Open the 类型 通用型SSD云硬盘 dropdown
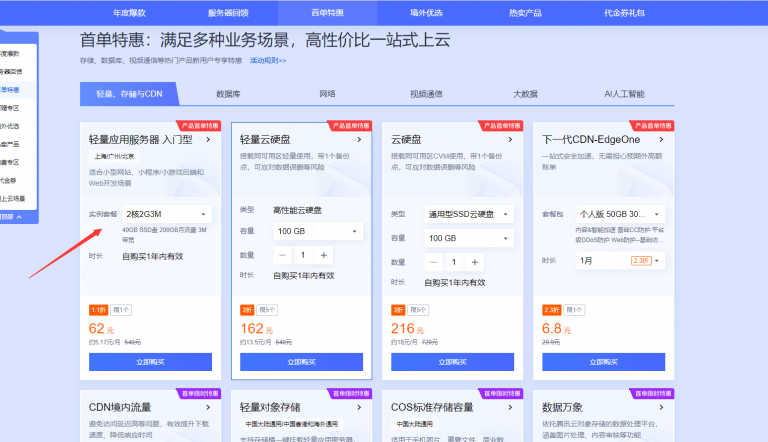Viewport: 768px width, 442px height. [x=469, y=214]
